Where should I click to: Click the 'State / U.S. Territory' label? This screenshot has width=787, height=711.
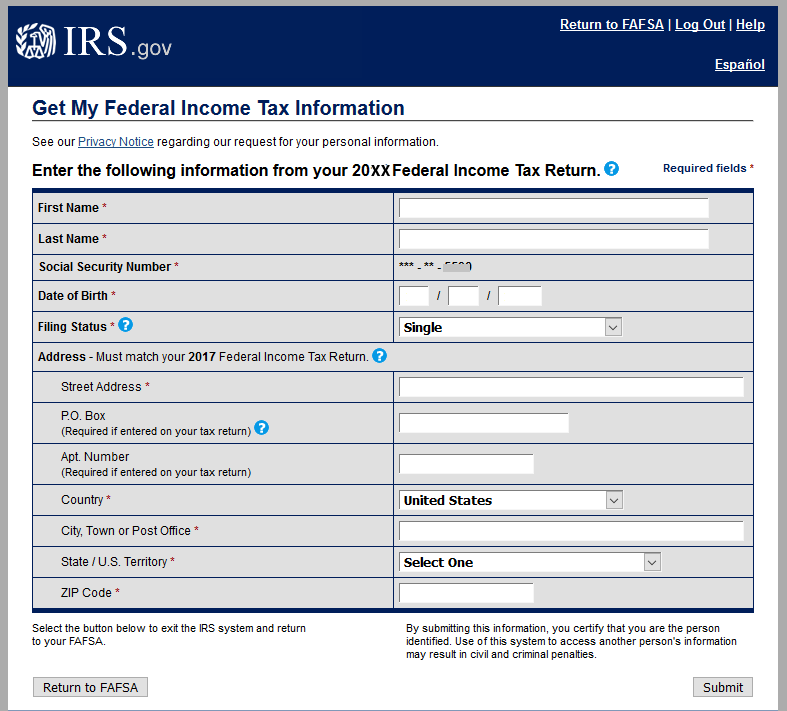pos(114,561)
